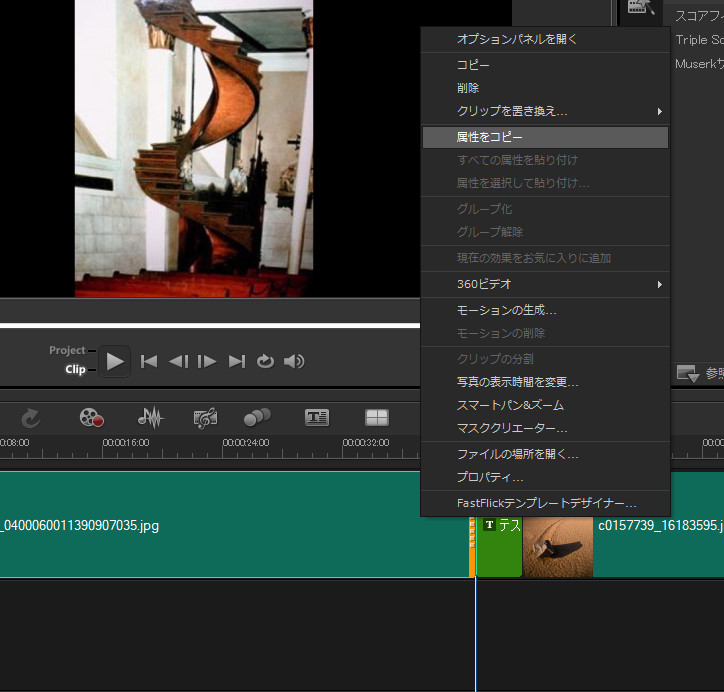Open the Sound Mixer waveform icon

[150, 418]
